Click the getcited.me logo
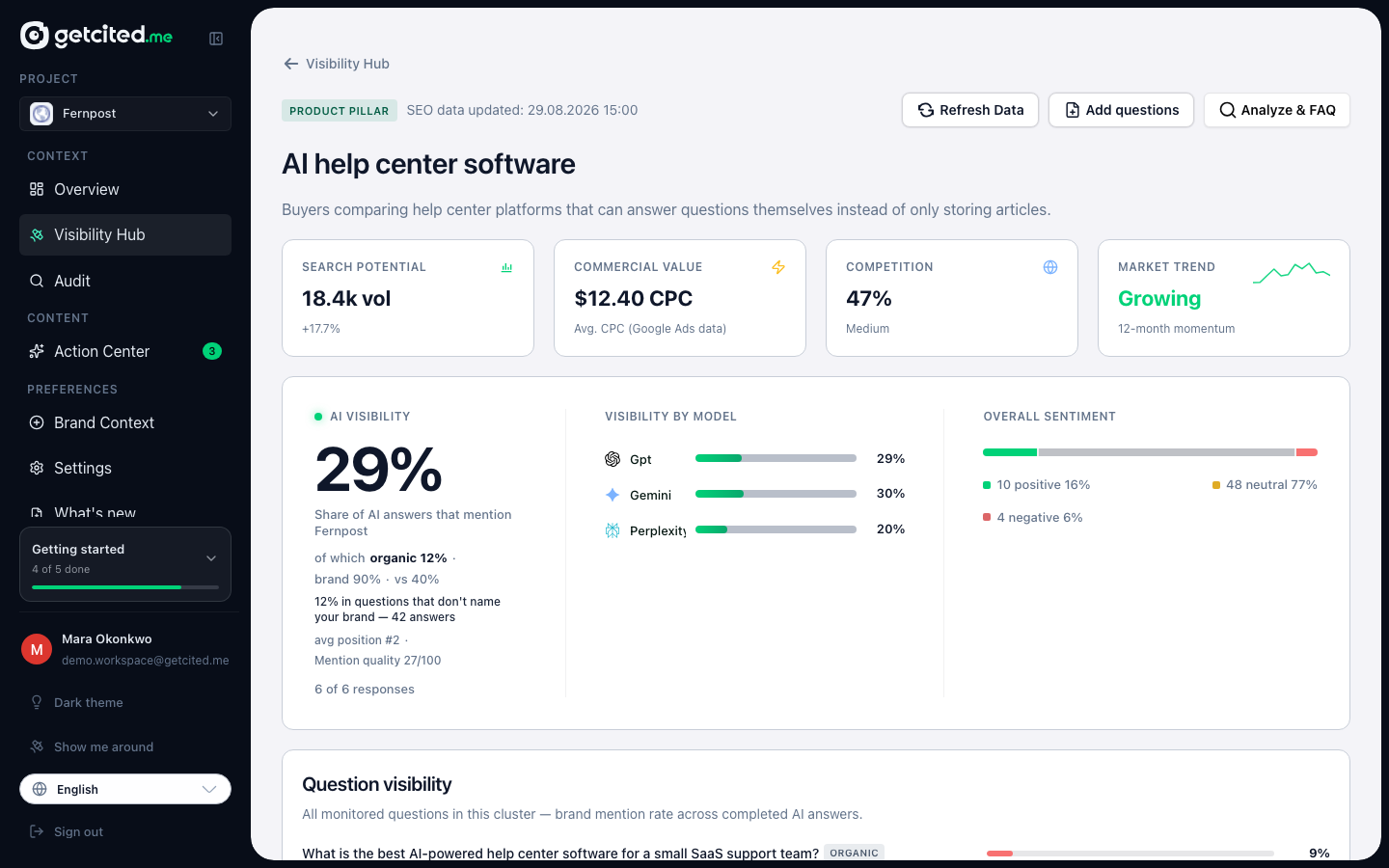The height and width of the screenshot is (868, 1389). 96,36
